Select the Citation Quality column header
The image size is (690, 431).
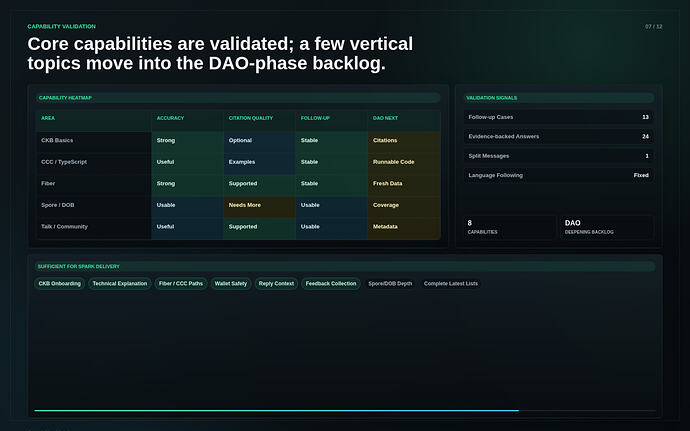pyautogui.click(x=259, y=120)
